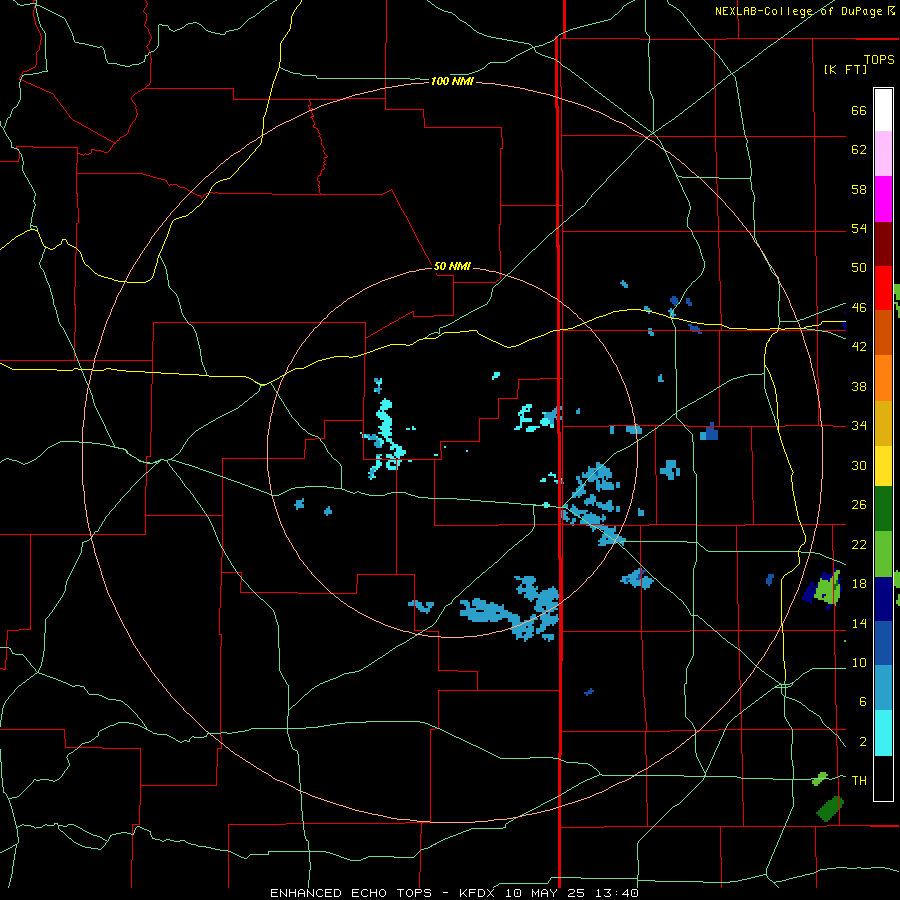The image size is (900, 900).
Task: Click the 46 legend value
Action: (x=859, y=308)
